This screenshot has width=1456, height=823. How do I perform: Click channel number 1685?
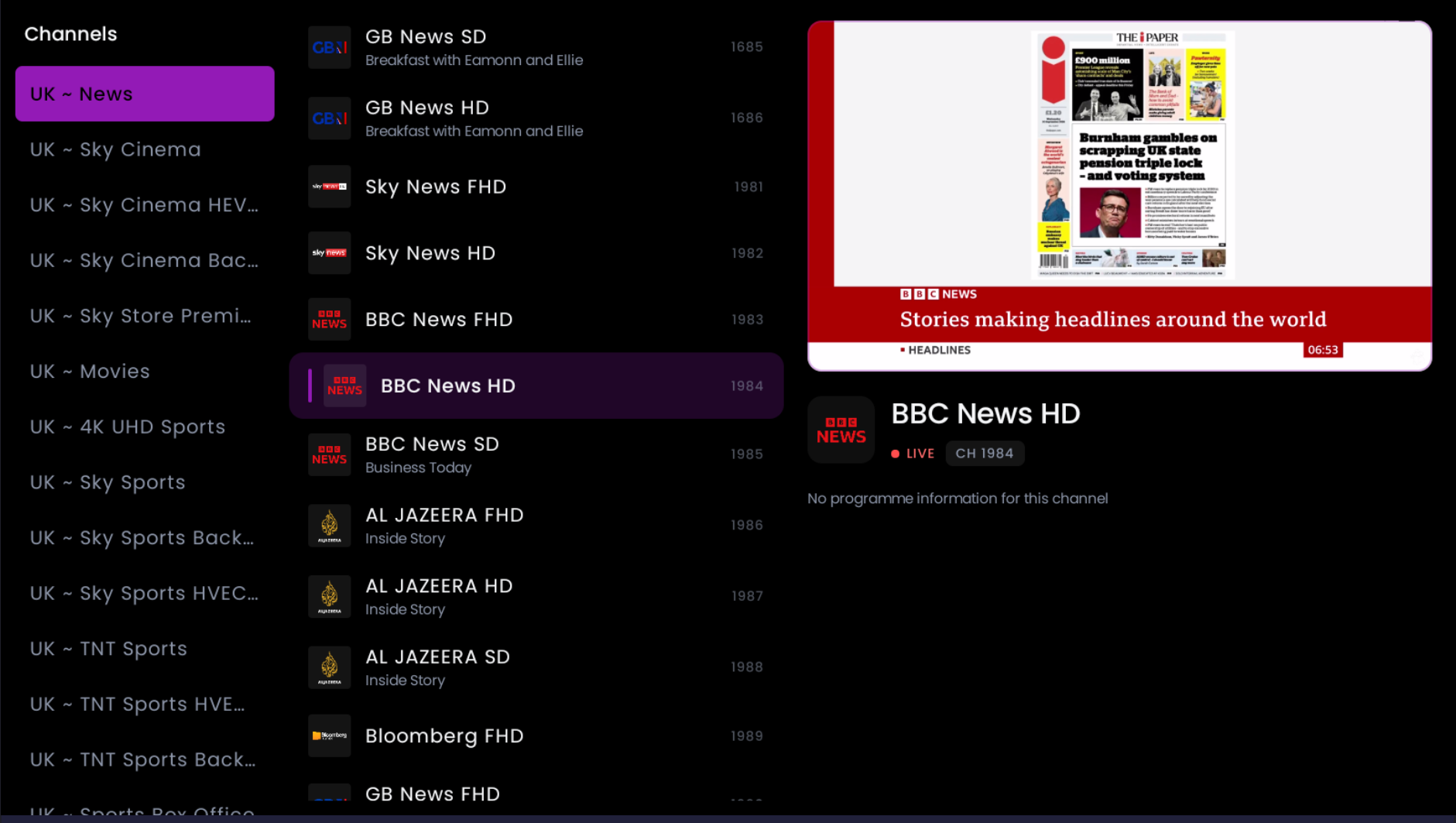click(747, 47)
